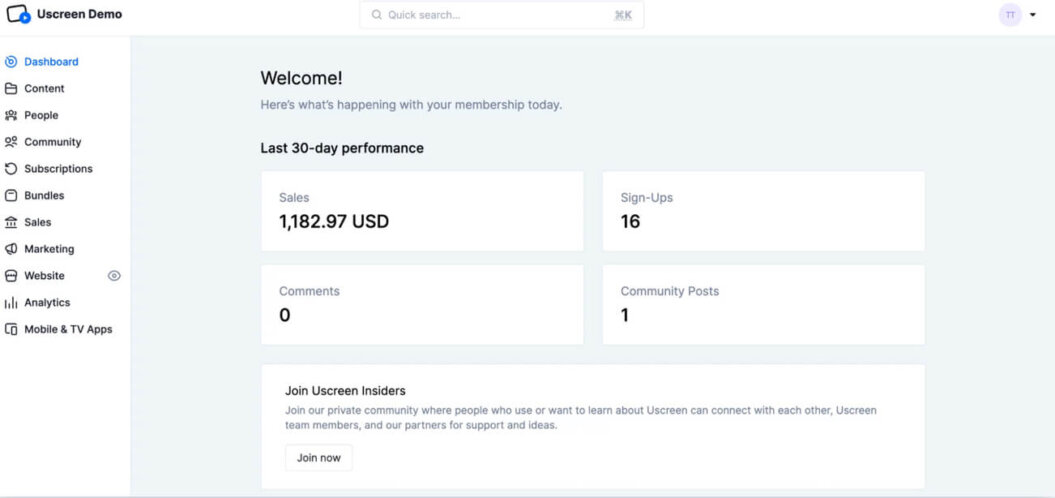Click the Content folder icon
This screenshot has height=498, width=1055.
[11, 89]
